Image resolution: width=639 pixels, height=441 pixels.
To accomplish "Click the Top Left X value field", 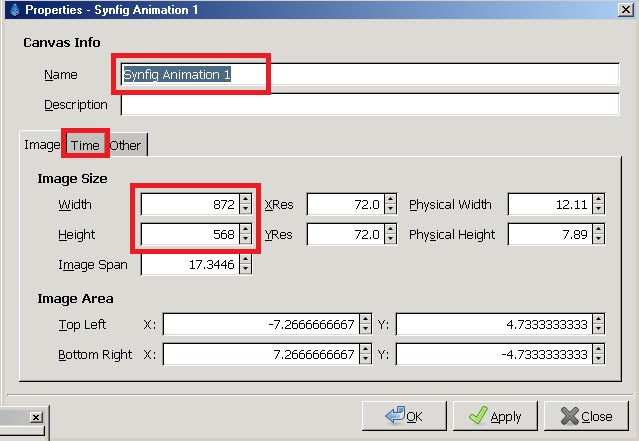I will tap(261, 324).
